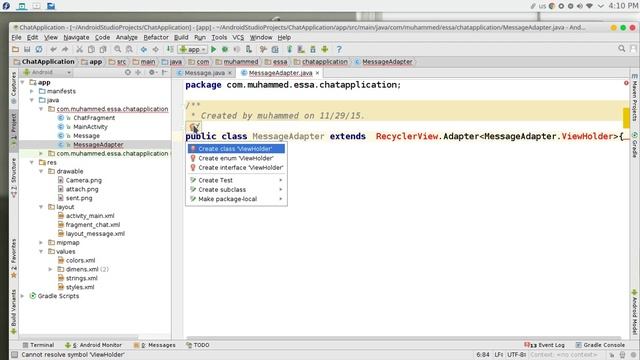Viewport: 640px width, 360px height.
Task: Click the Replace icon in toolbar
Action: (129, 49)
